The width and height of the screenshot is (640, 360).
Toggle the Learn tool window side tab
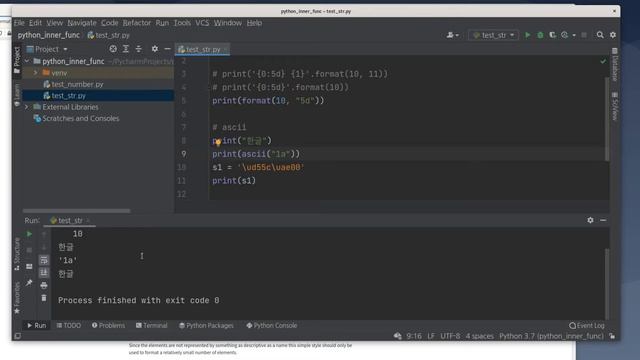[17, 95]
